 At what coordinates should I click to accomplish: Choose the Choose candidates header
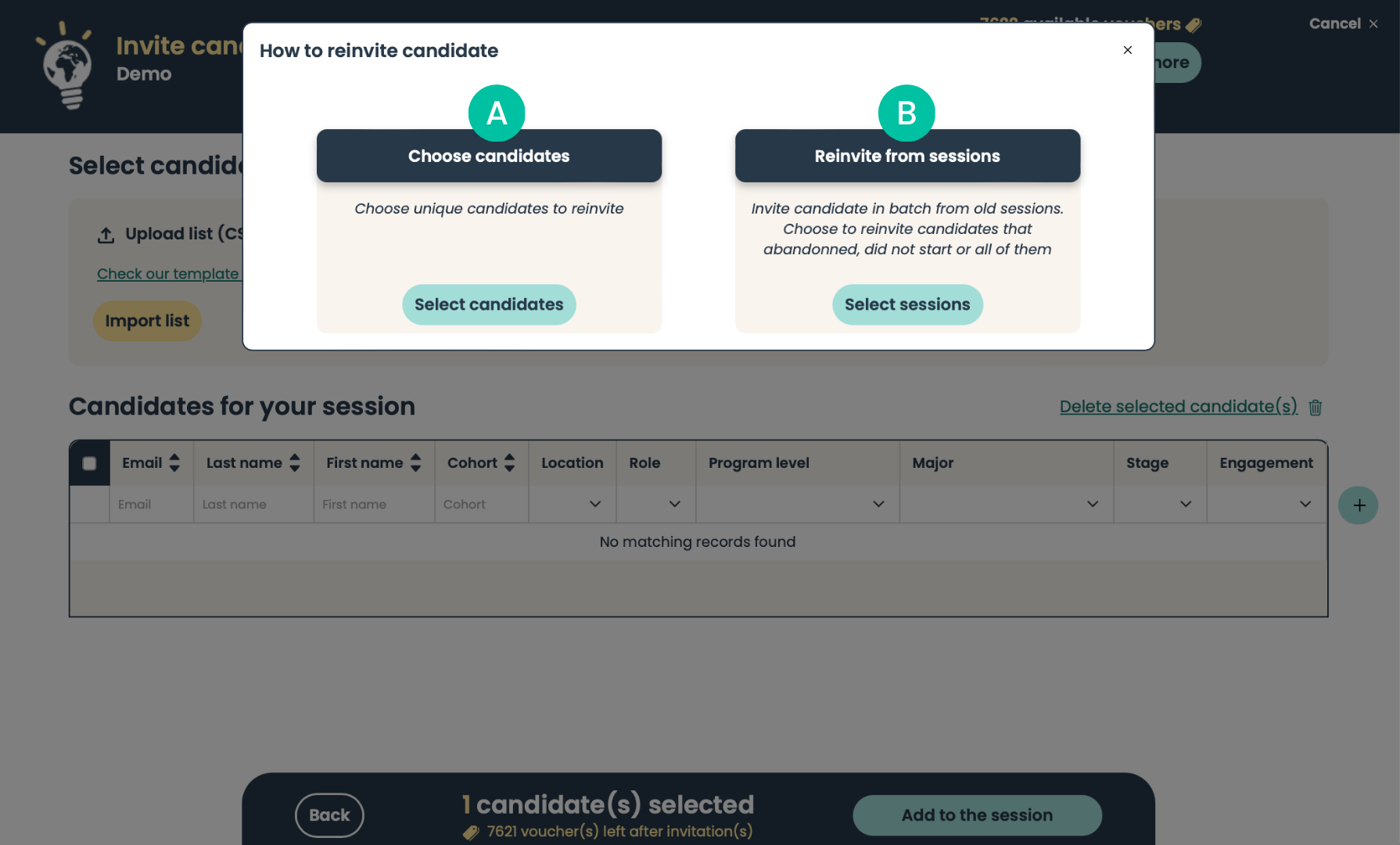click(x=489, y=156)
